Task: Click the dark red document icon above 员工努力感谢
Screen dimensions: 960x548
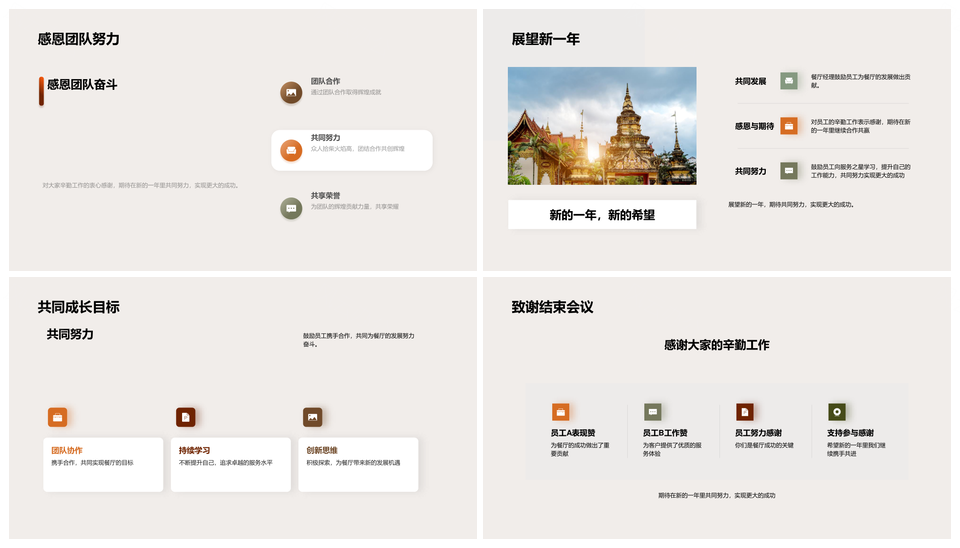Action: pos(745,412)
